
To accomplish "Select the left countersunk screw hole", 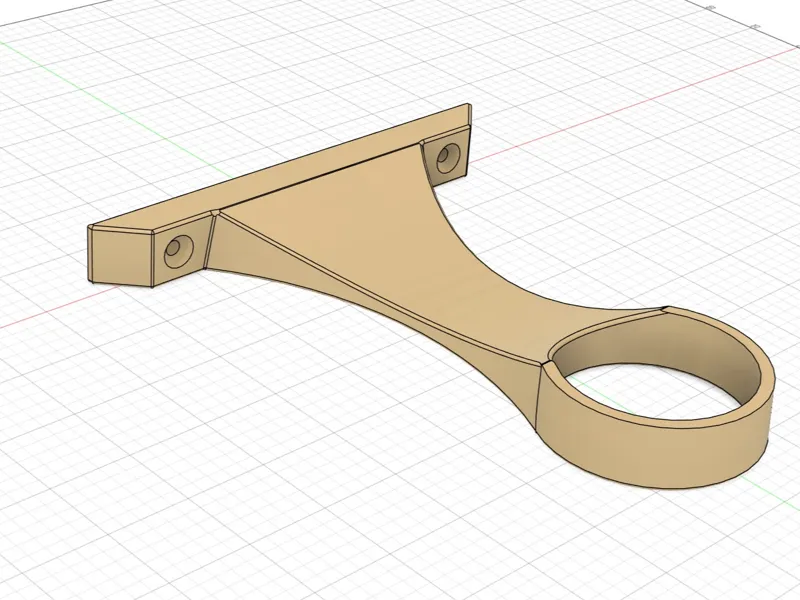I will (x=179, y=251).
